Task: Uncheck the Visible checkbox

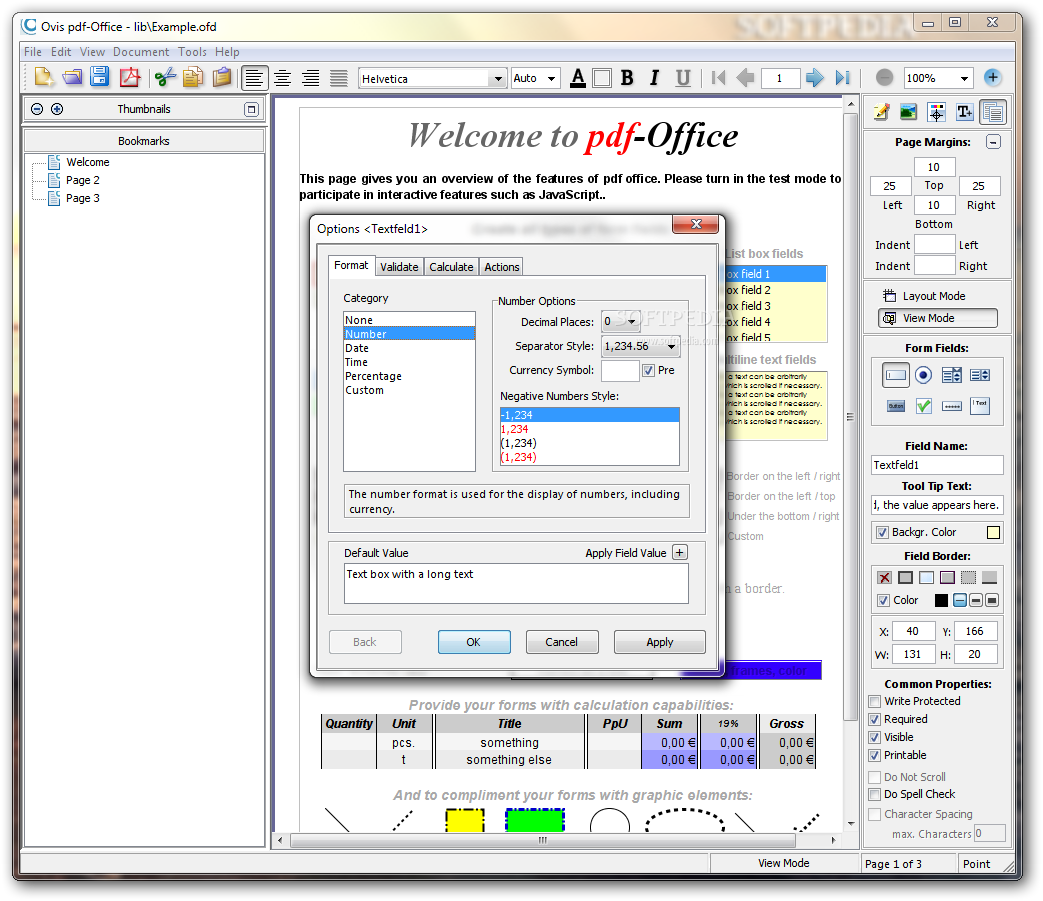Action: tap(875, 737)
